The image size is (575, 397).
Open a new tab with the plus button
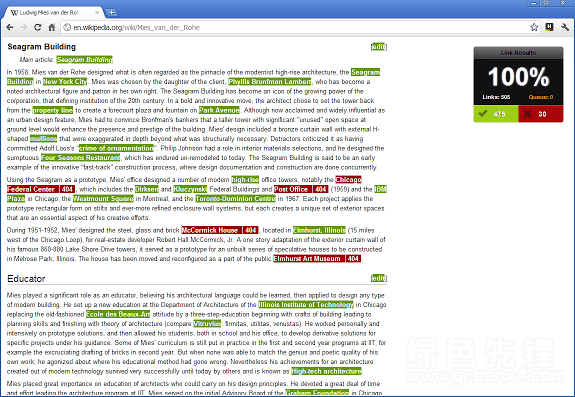point(111,12)
